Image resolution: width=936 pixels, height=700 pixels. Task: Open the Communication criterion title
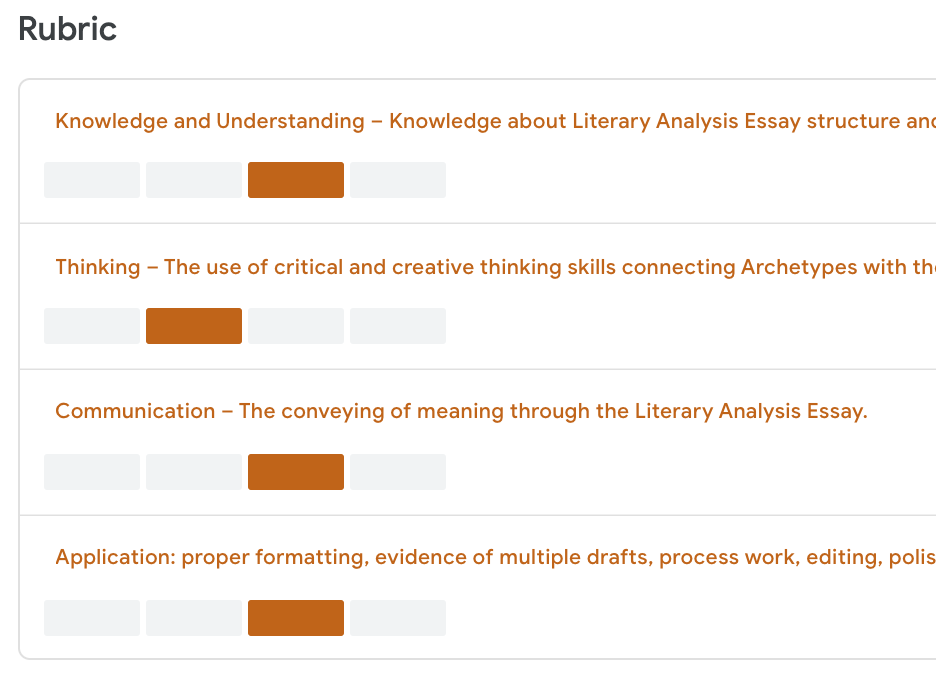coord(461,411)
